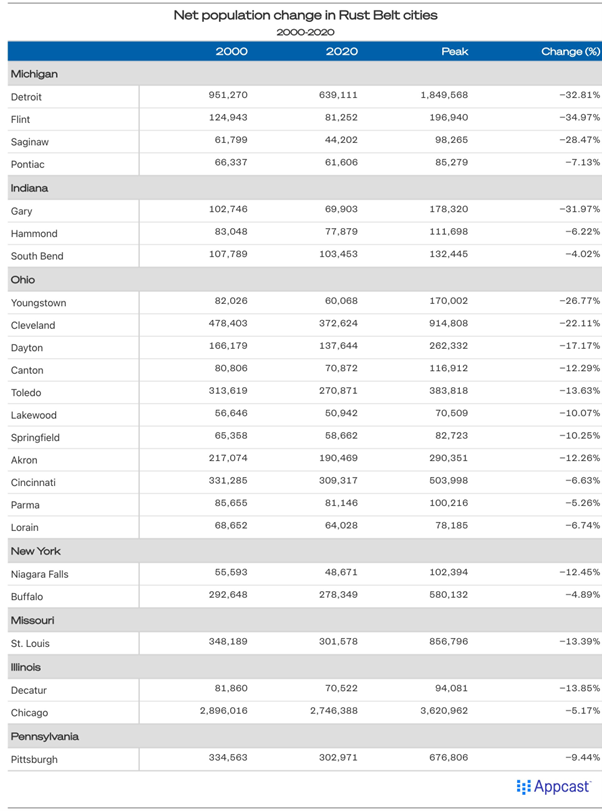Viewport: 602px width, 811px height.
Task: Click the Niagara Falls row label
Action: coord(39,574)
